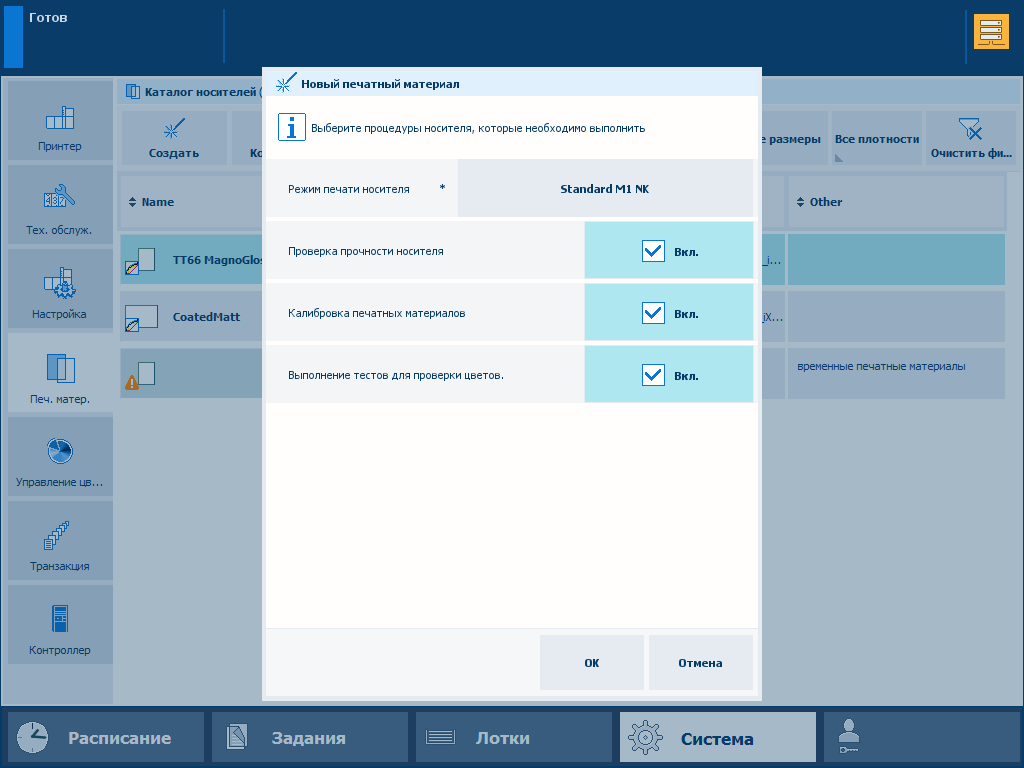Select the CoatedMatt row text
This screenshot has width=1024, height=768.
(206, 317)
